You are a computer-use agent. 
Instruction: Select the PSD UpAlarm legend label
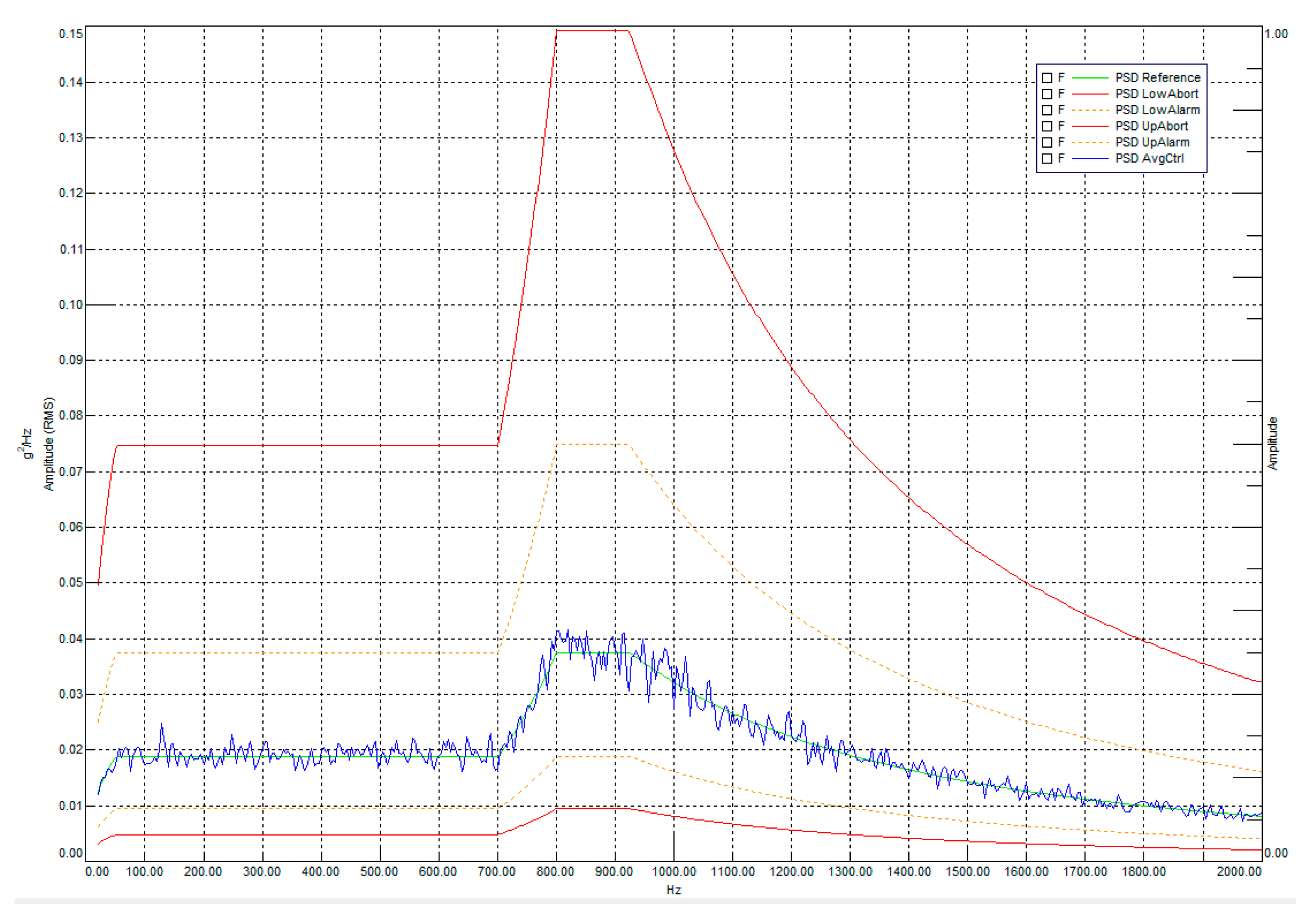click(1152, 142)
